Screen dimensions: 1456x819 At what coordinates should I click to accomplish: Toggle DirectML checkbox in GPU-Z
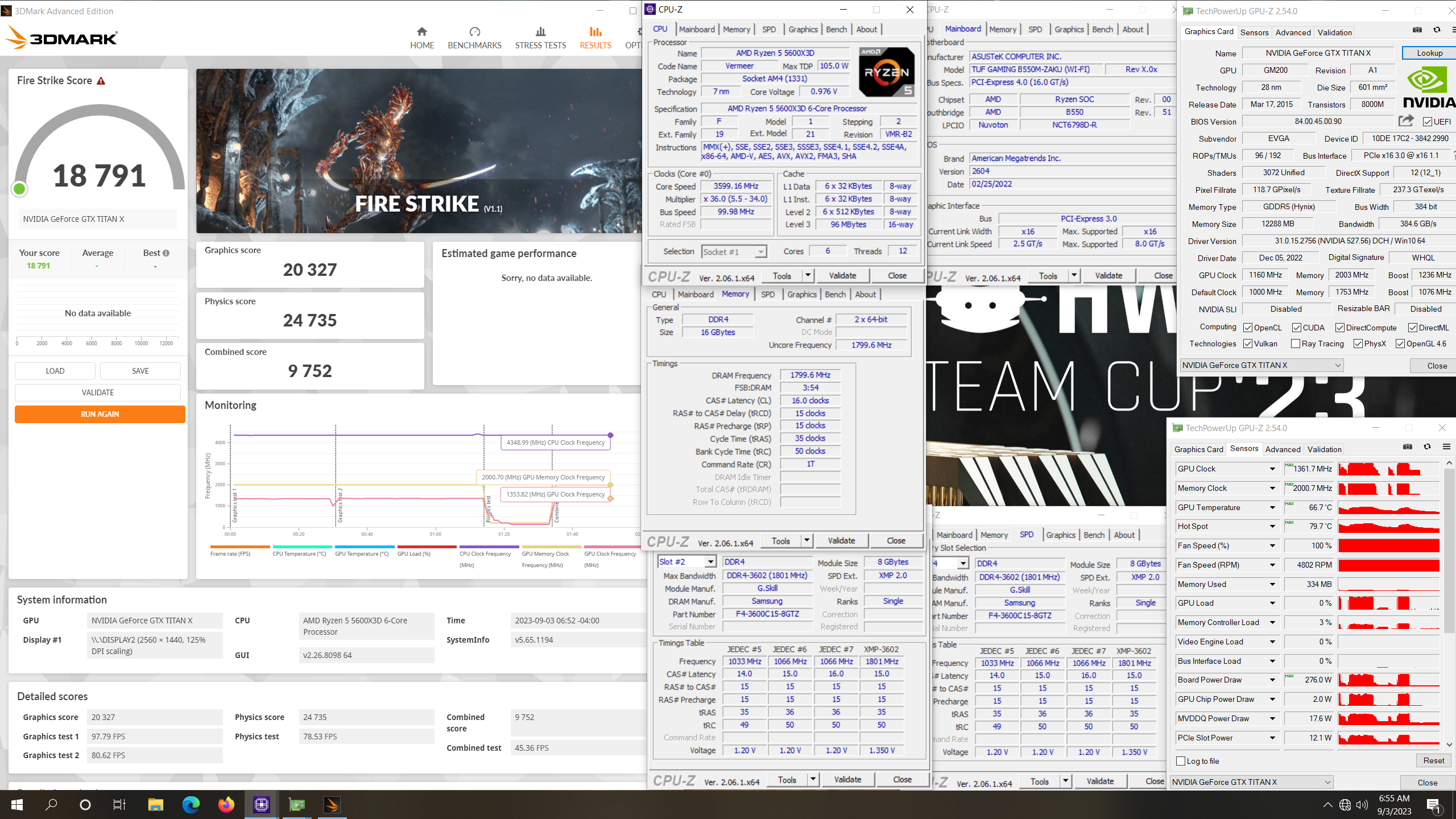pyautogui.click(x=1413, y=328)
